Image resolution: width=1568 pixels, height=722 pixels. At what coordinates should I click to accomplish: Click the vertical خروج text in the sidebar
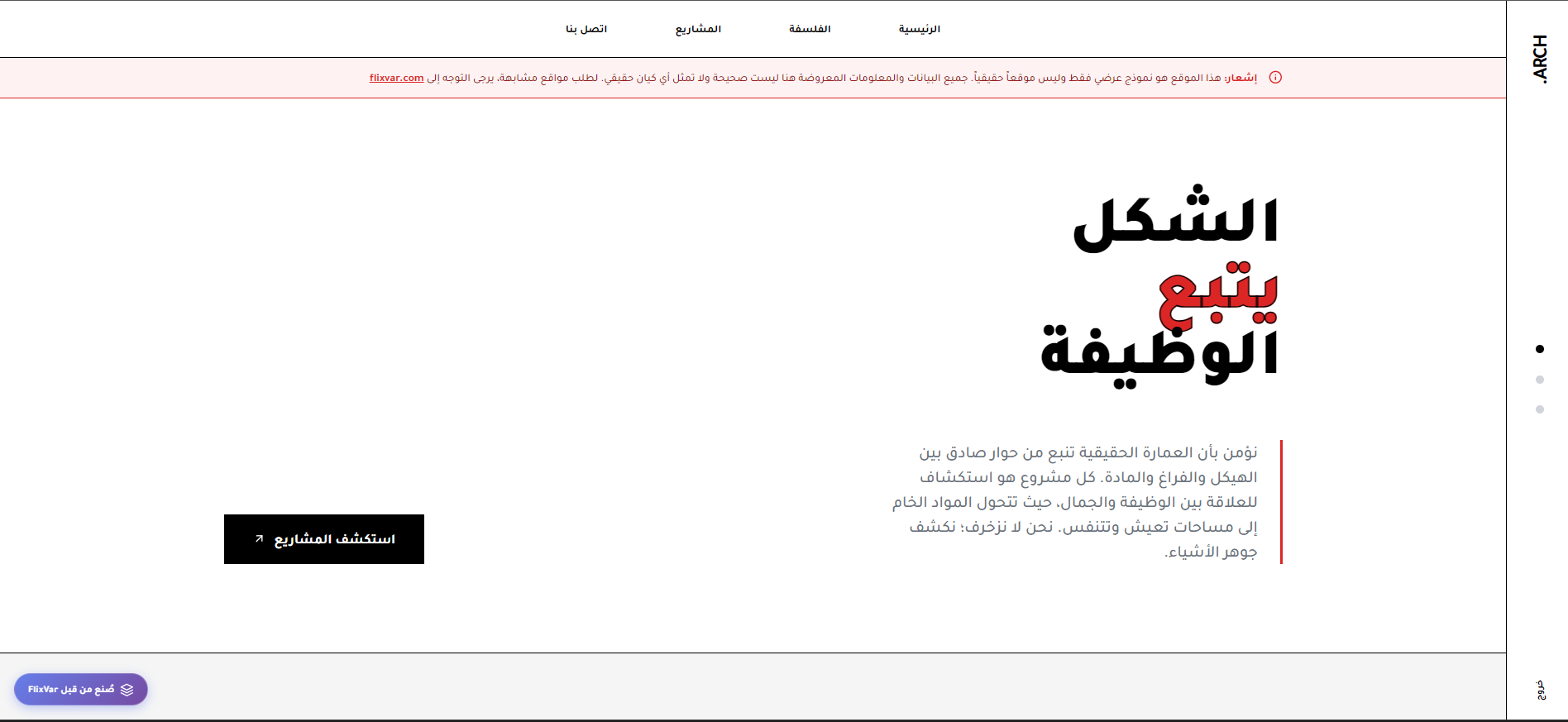point(1540,690)
